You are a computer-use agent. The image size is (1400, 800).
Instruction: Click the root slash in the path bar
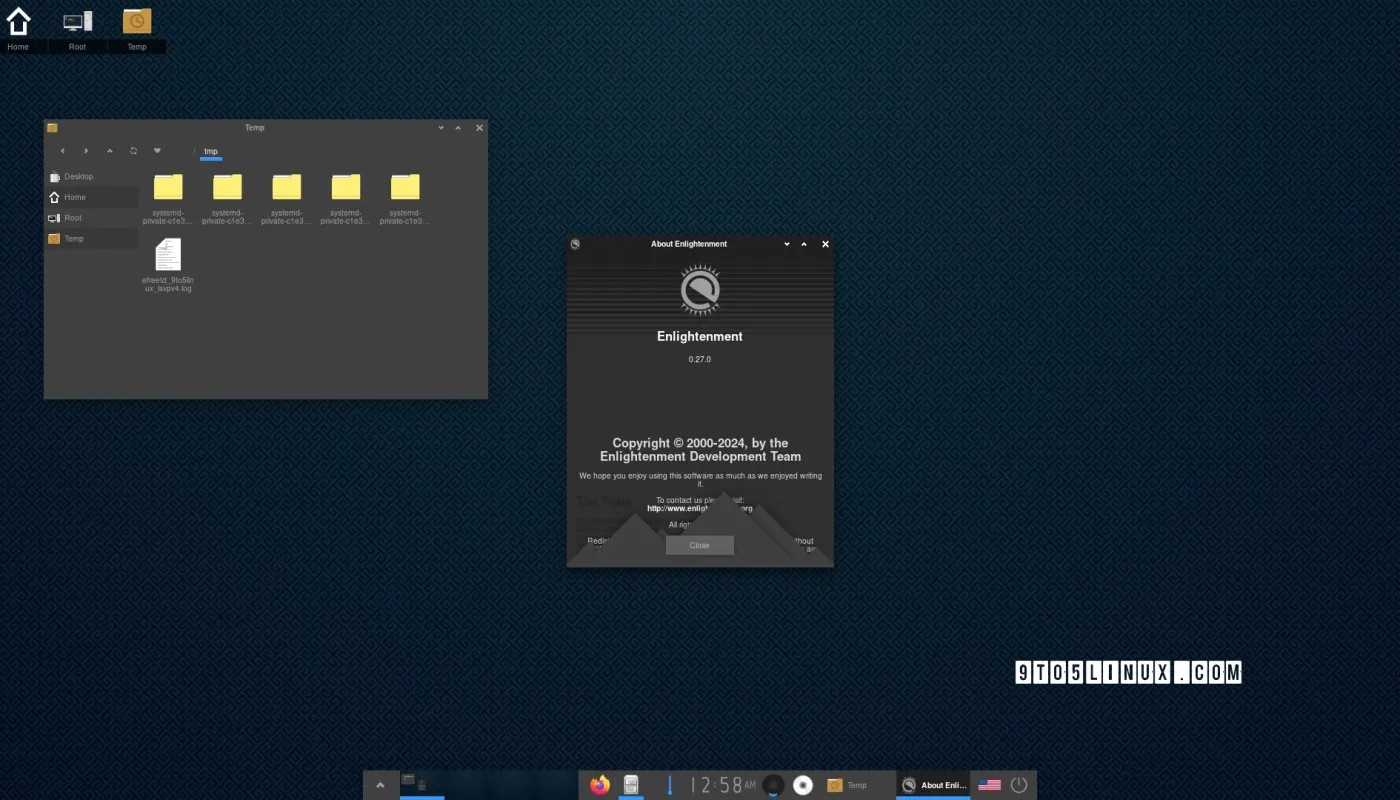(x=194, y=152)
